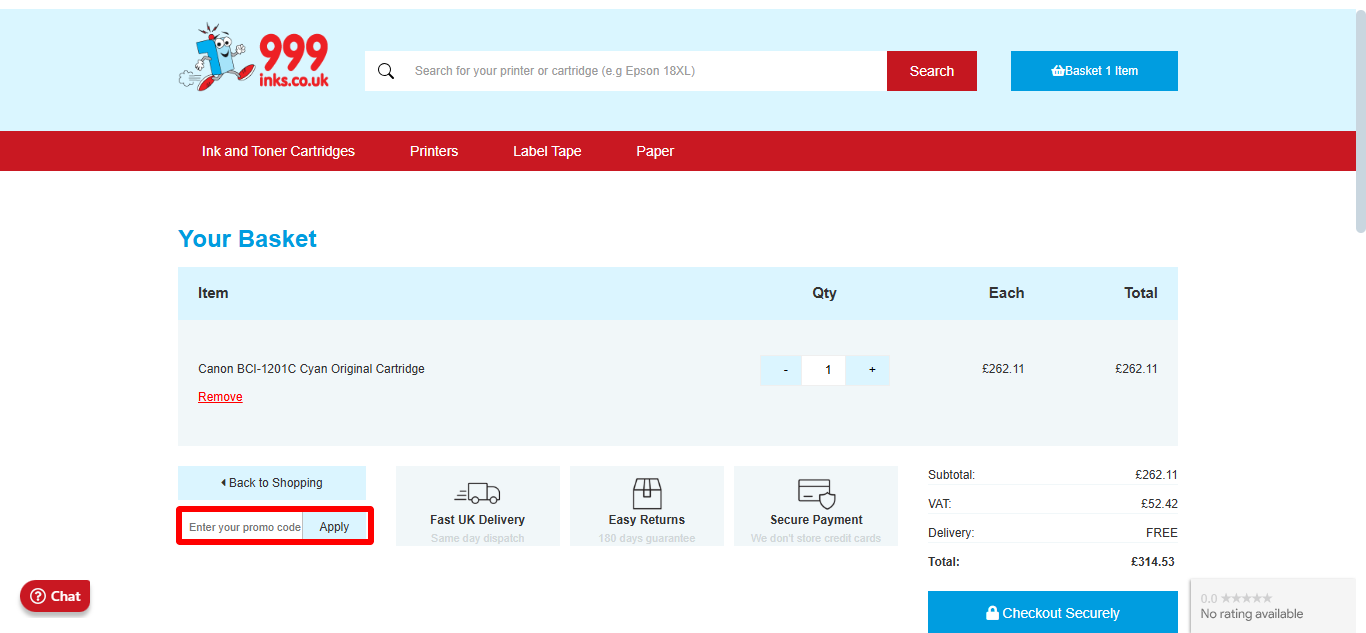Open the 999inks.co.uk logo homepage
This screenshot has width=1366, height=633.
click(254, 60)
